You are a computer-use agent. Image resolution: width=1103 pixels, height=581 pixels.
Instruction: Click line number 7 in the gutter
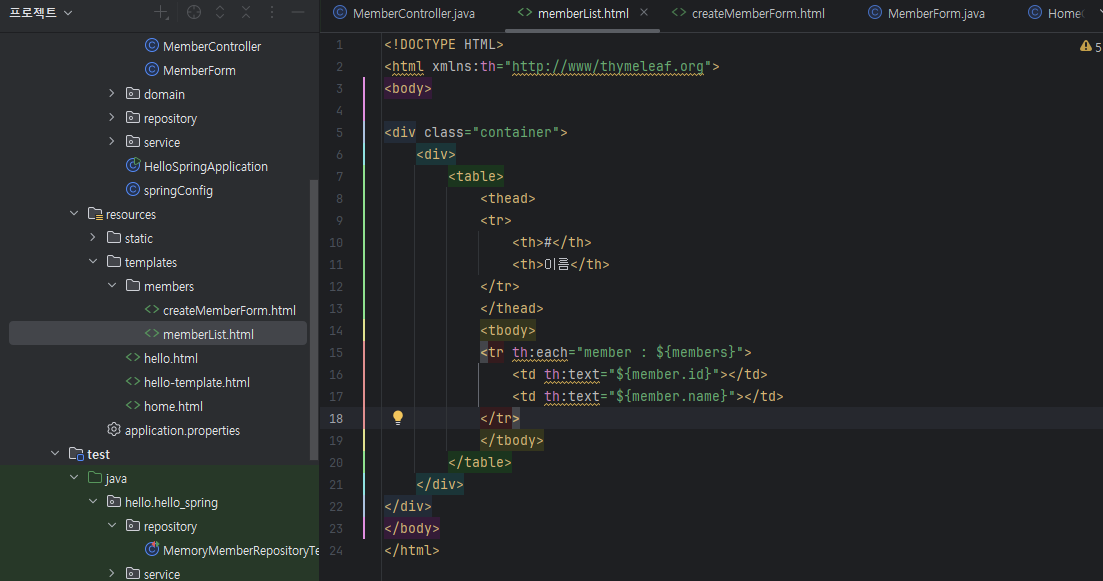click(340, 177)
